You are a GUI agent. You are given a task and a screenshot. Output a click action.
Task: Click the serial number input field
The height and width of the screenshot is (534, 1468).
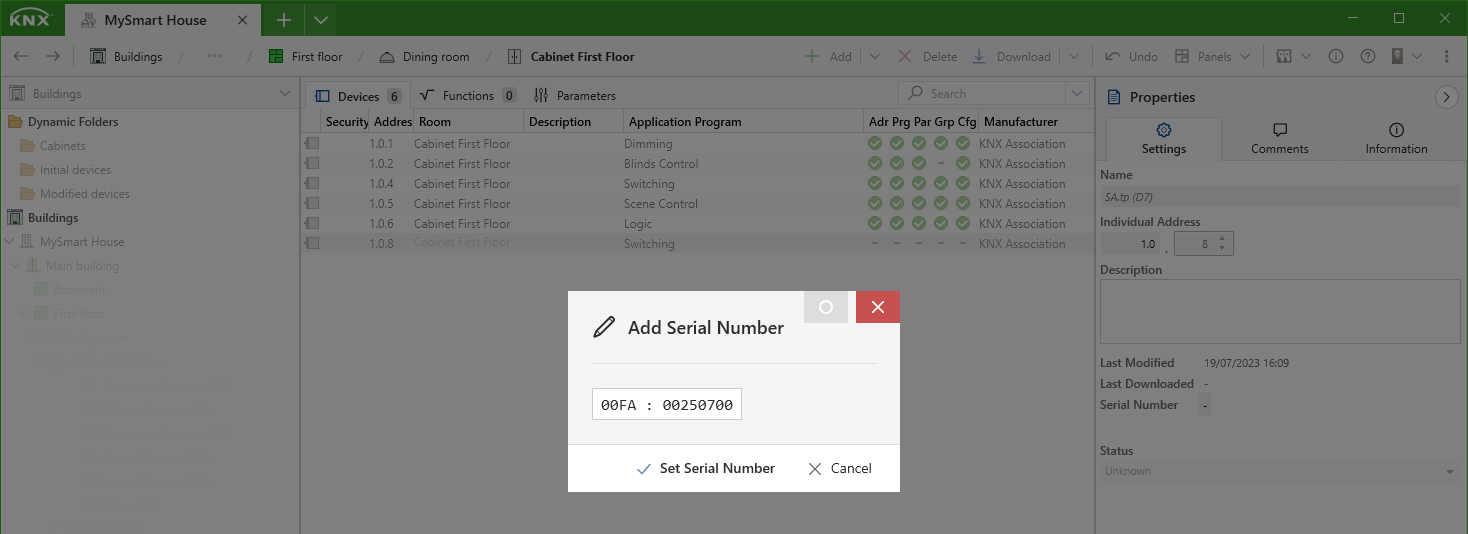(x=667, y=405)
